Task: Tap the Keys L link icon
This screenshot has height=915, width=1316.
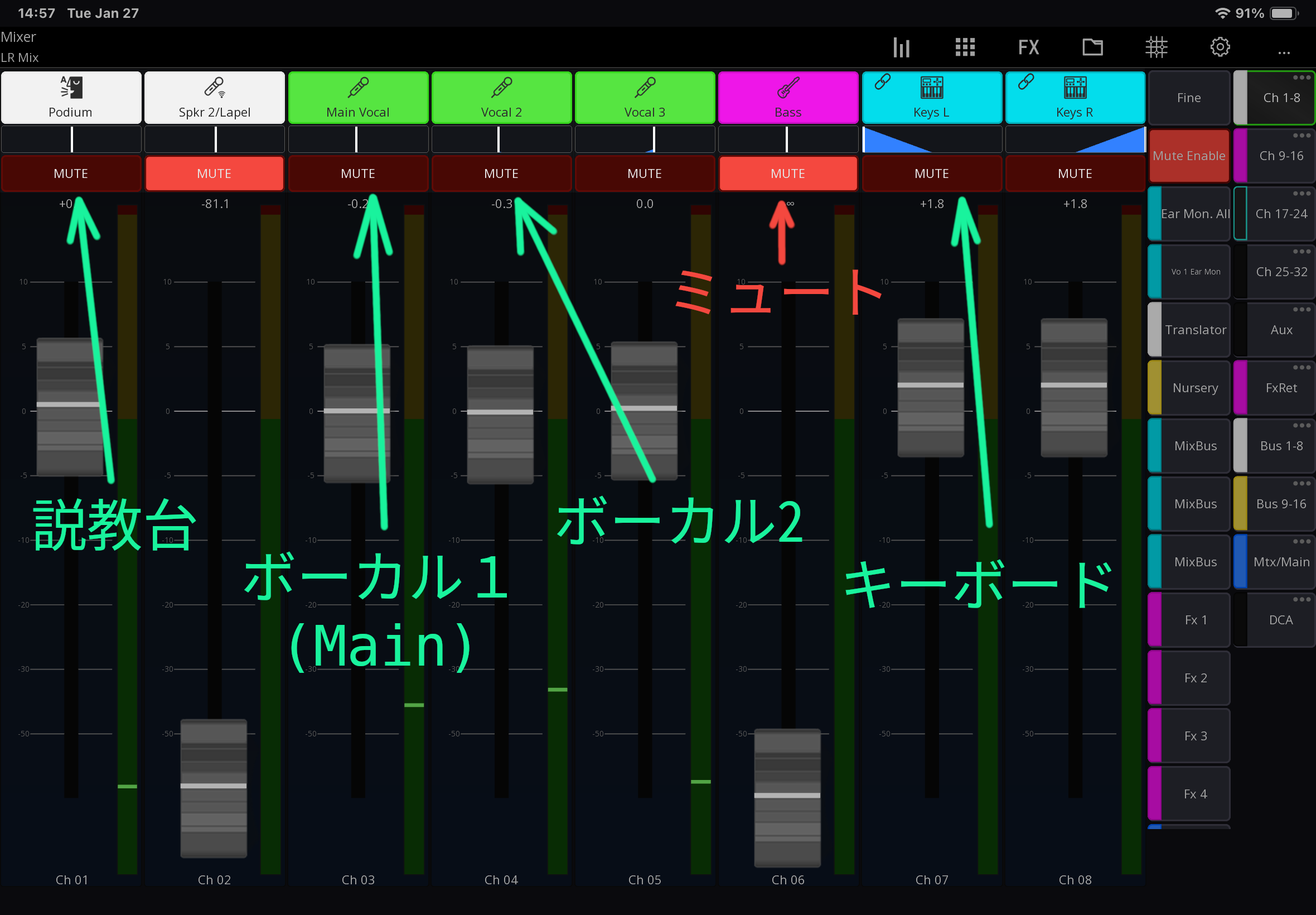Action: click(x=882, y=82)
